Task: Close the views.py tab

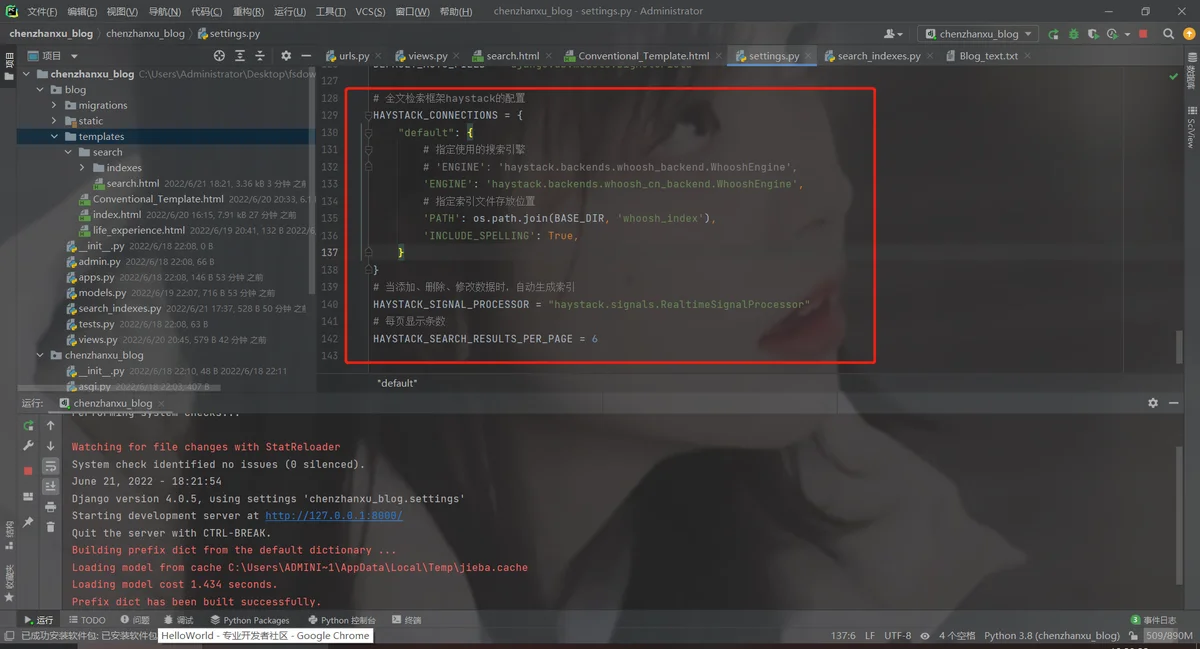Action: coord(455,56)
